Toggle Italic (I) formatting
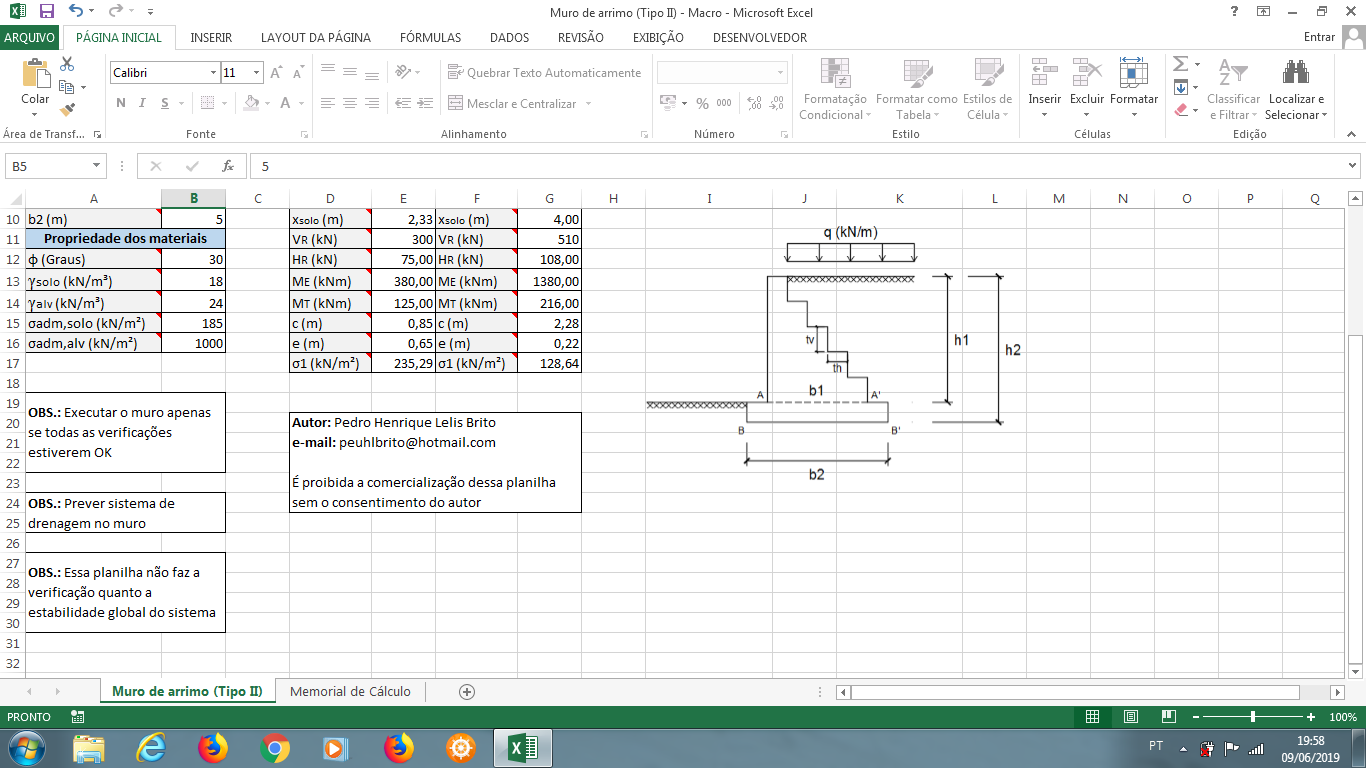The width and height of the screenshot is (1366, 768). click(x=143, y=103)
